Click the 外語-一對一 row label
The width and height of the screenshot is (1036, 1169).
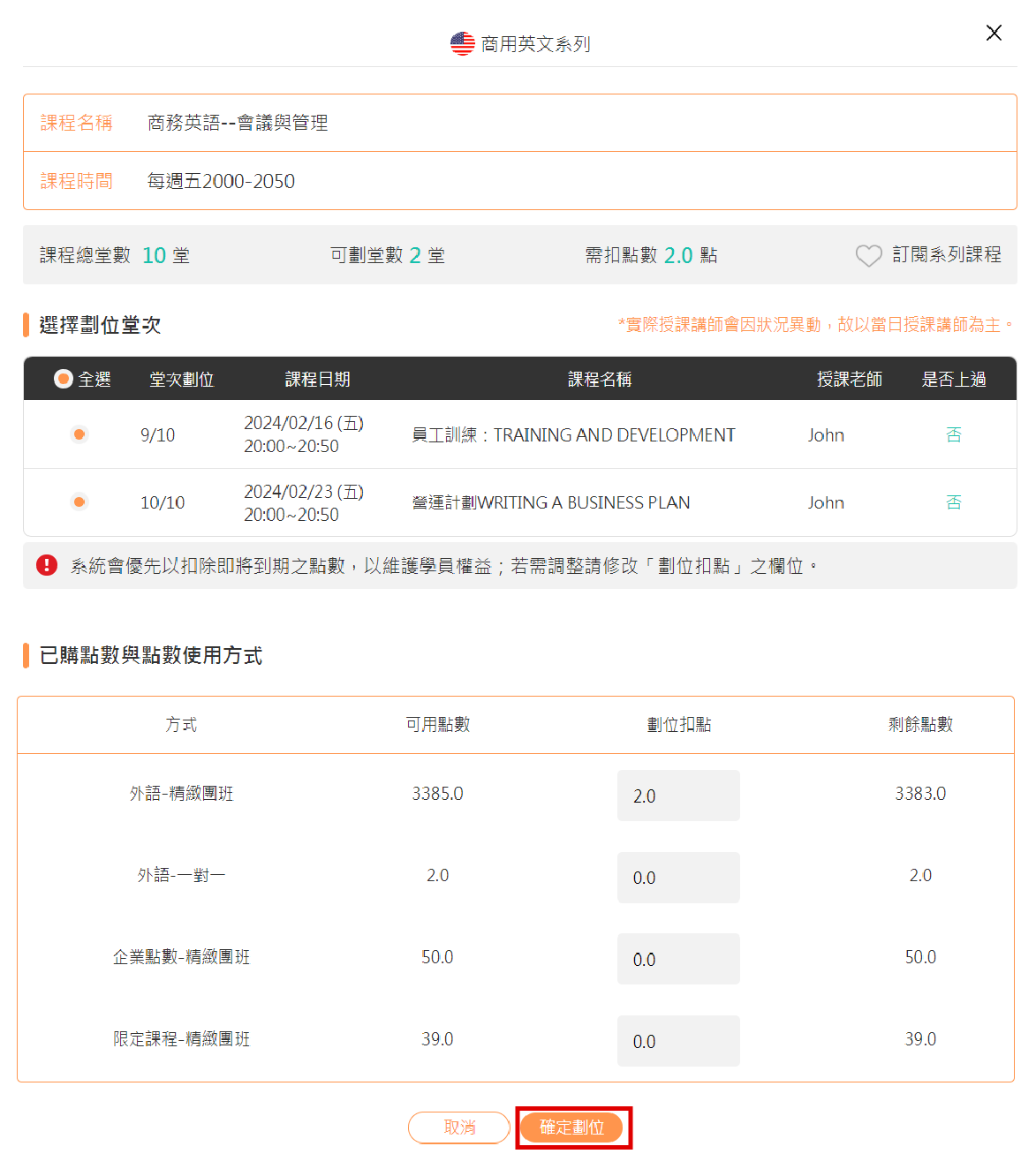click(181, 875)
